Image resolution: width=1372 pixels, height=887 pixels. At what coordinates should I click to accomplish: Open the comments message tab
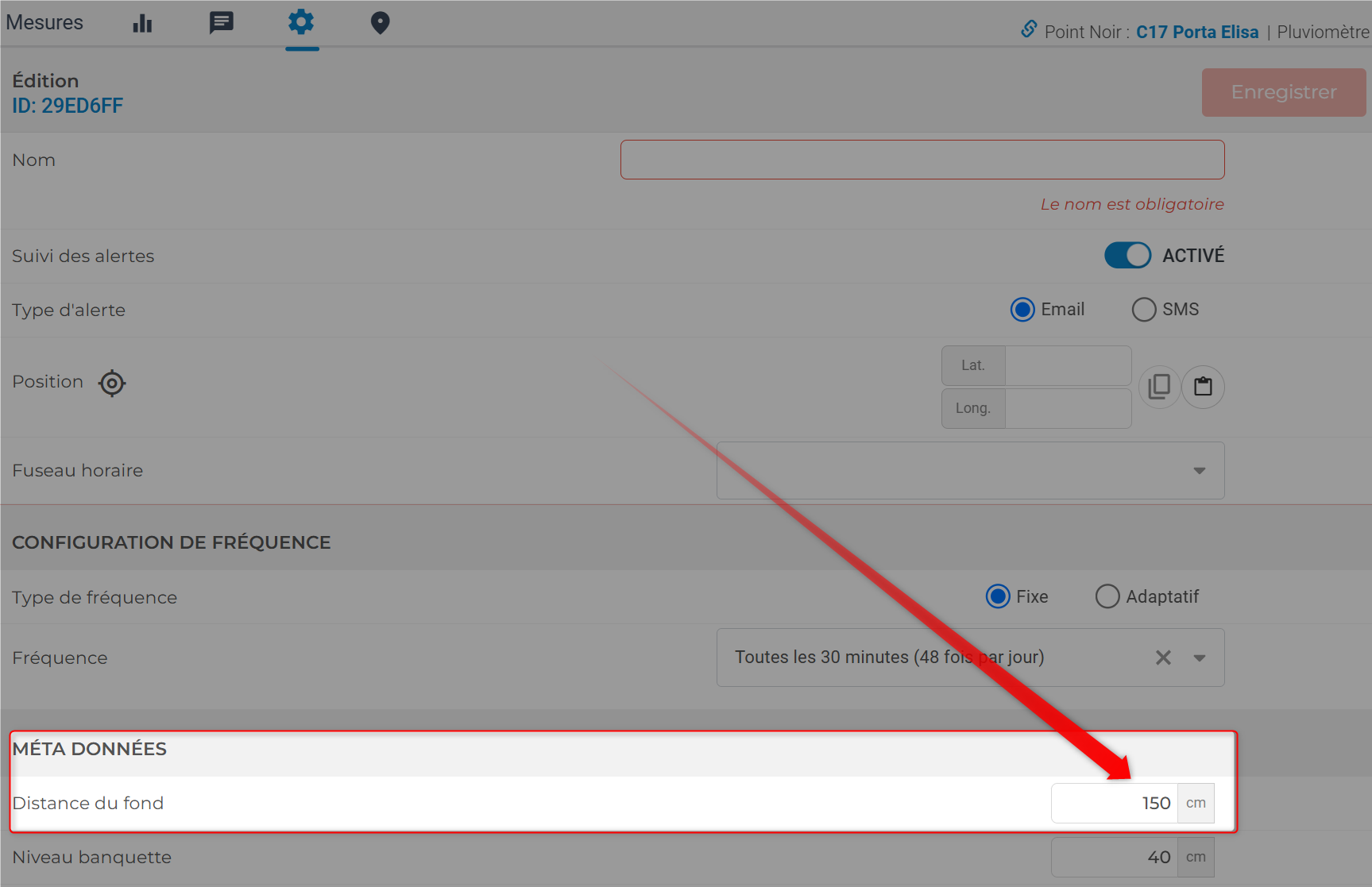(221, 23)
